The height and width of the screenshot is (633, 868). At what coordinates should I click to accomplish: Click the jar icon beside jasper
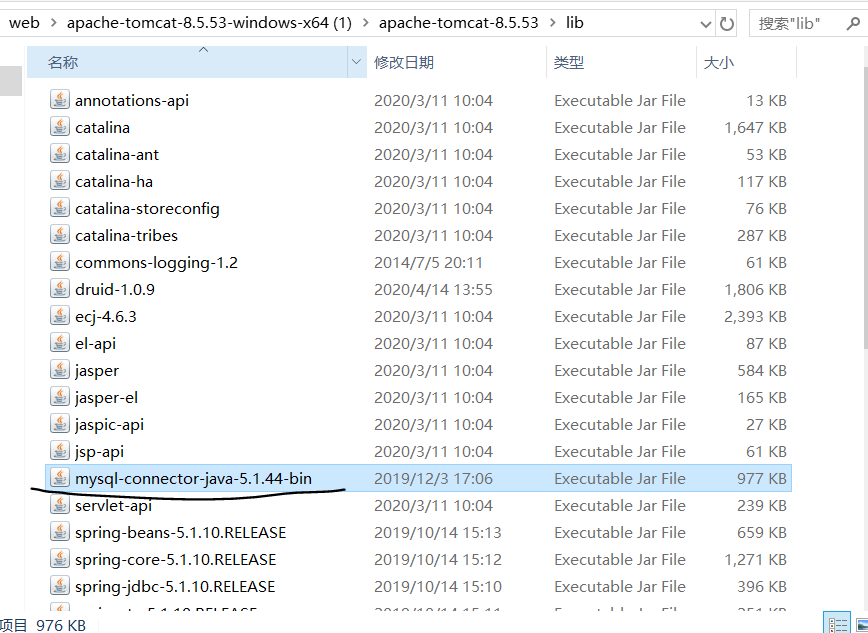[60, 370]
